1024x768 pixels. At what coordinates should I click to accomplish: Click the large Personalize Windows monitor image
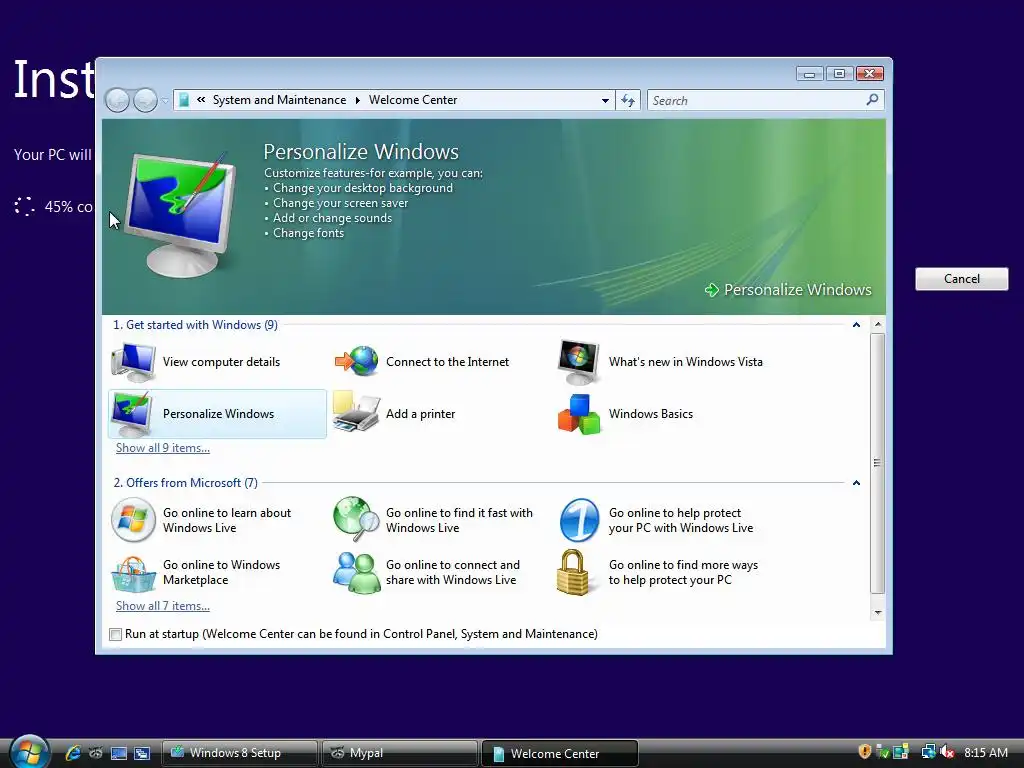click(x=180, y=214)
